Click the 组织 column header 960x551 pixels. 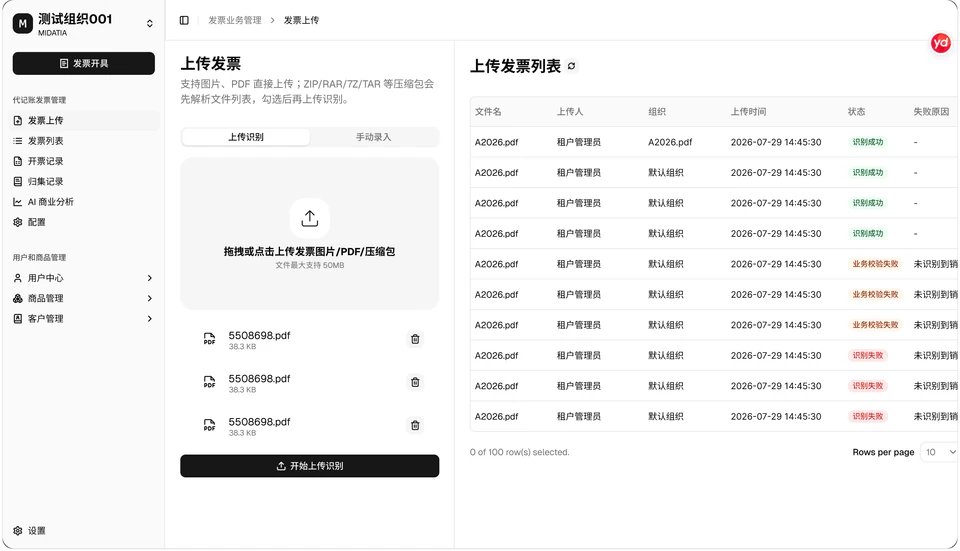pos(657,112)
